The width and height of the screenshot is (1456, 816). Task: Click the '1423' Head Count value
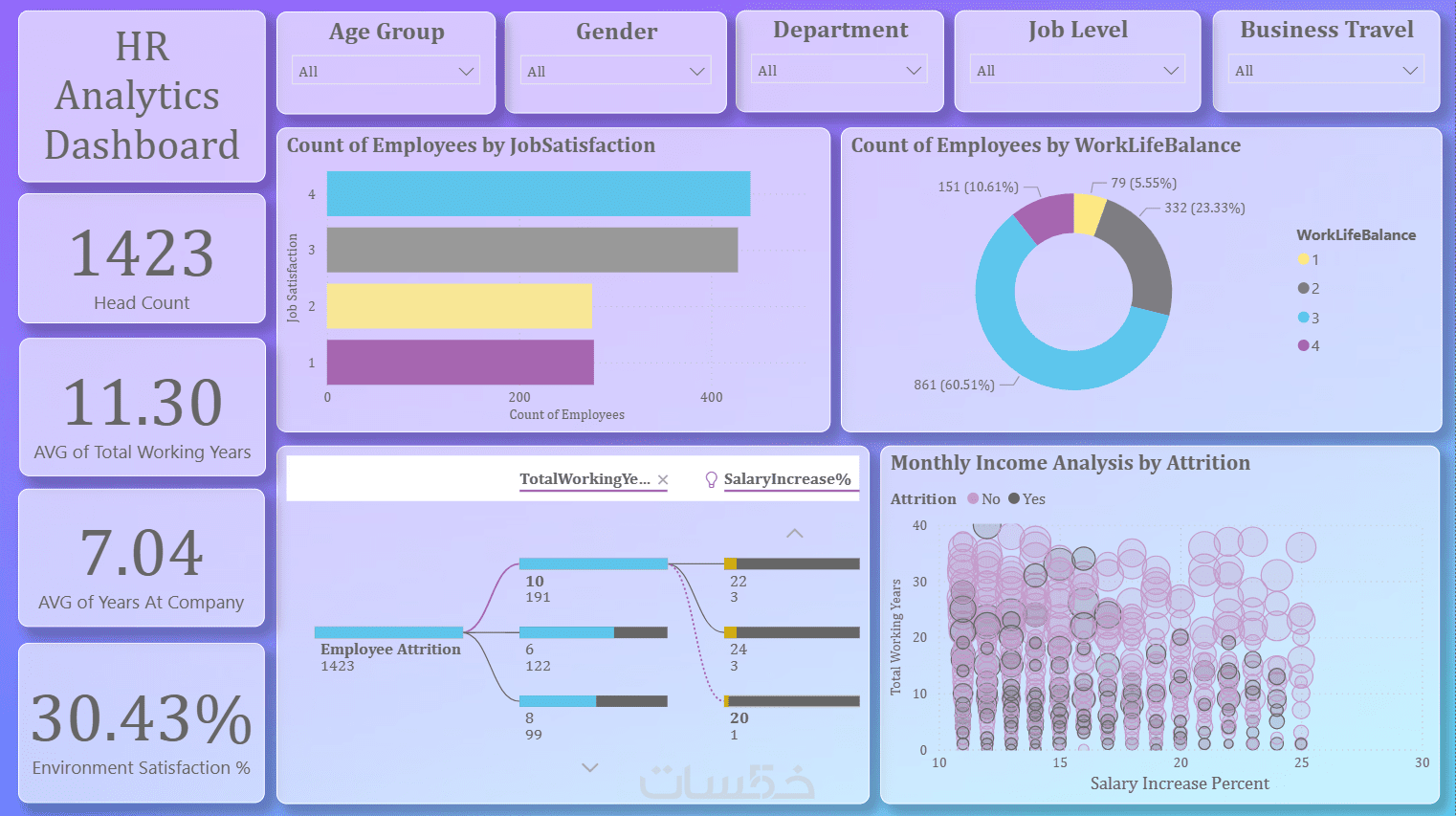point(142,254)
